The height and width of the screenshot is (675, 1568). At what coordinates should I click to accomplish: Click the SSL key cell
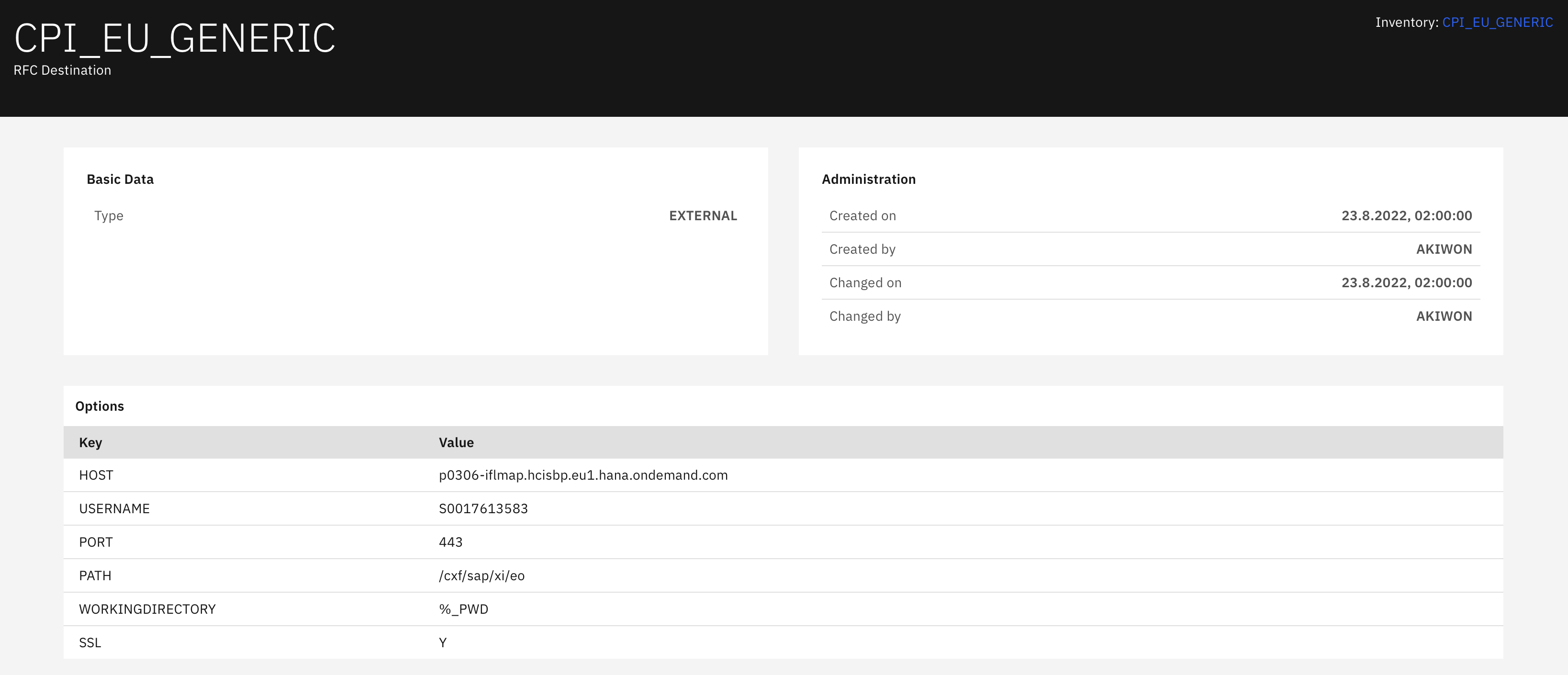click(x=90, y=642)
